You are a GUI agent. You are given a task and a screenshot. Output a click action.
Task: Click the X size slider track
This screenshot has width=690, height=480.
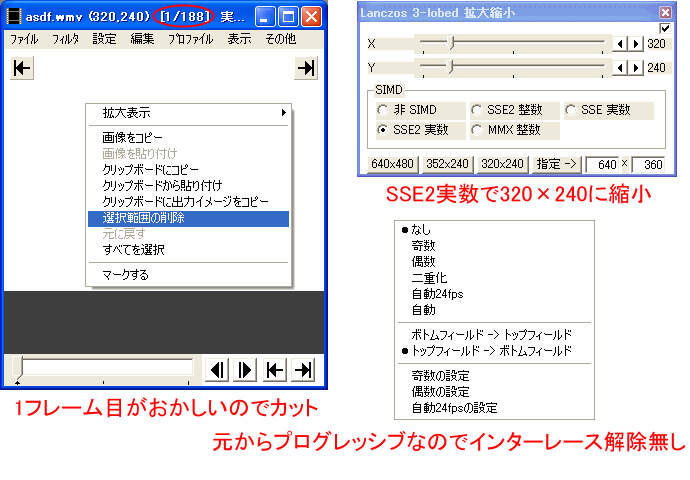[x=512, y=44]
